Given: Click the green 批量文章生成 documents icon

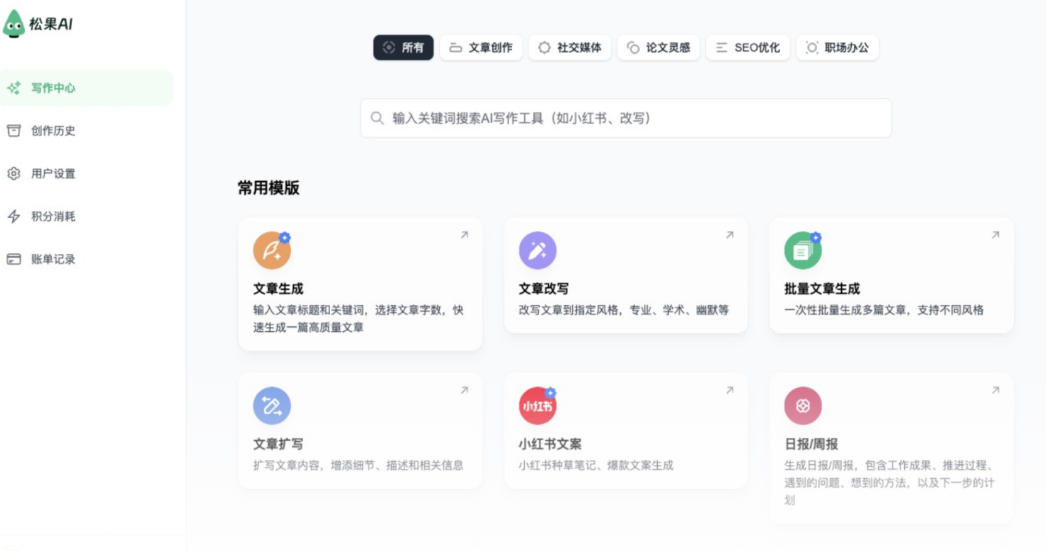Looking at the screenshot, I should pyautogui.click(x=803, y=250).
